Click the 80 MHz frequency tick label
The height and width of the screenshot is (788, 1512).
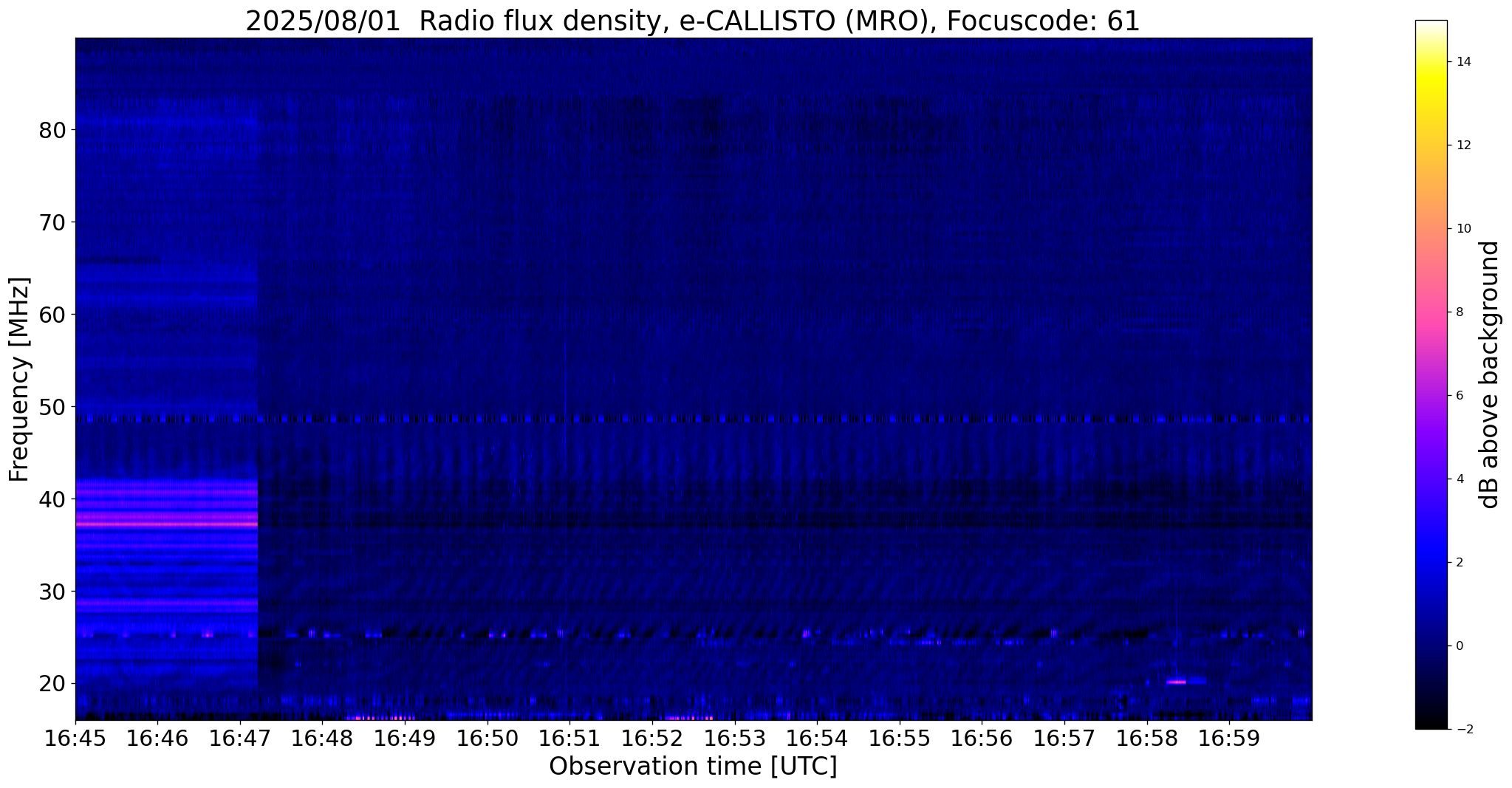pyautogui.click(x=52, y=130)
